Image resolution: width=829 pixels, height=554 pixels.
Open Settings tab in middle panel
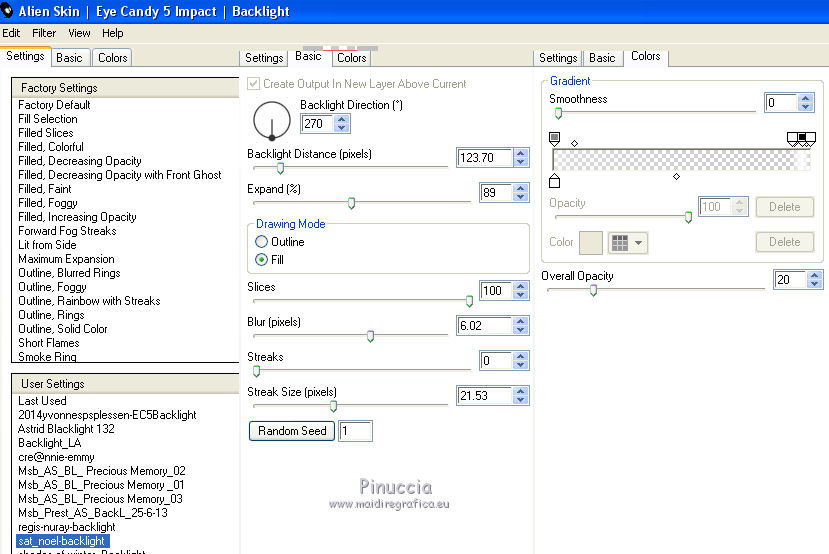click(264, 58)
